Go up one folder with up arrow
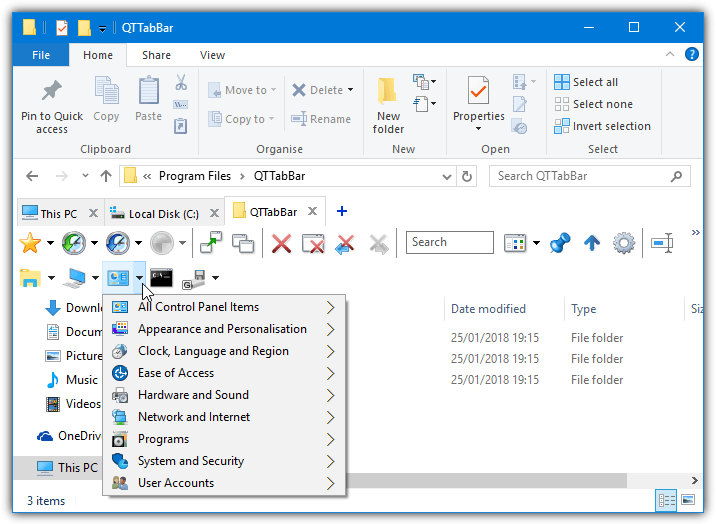 pos(106,176)
